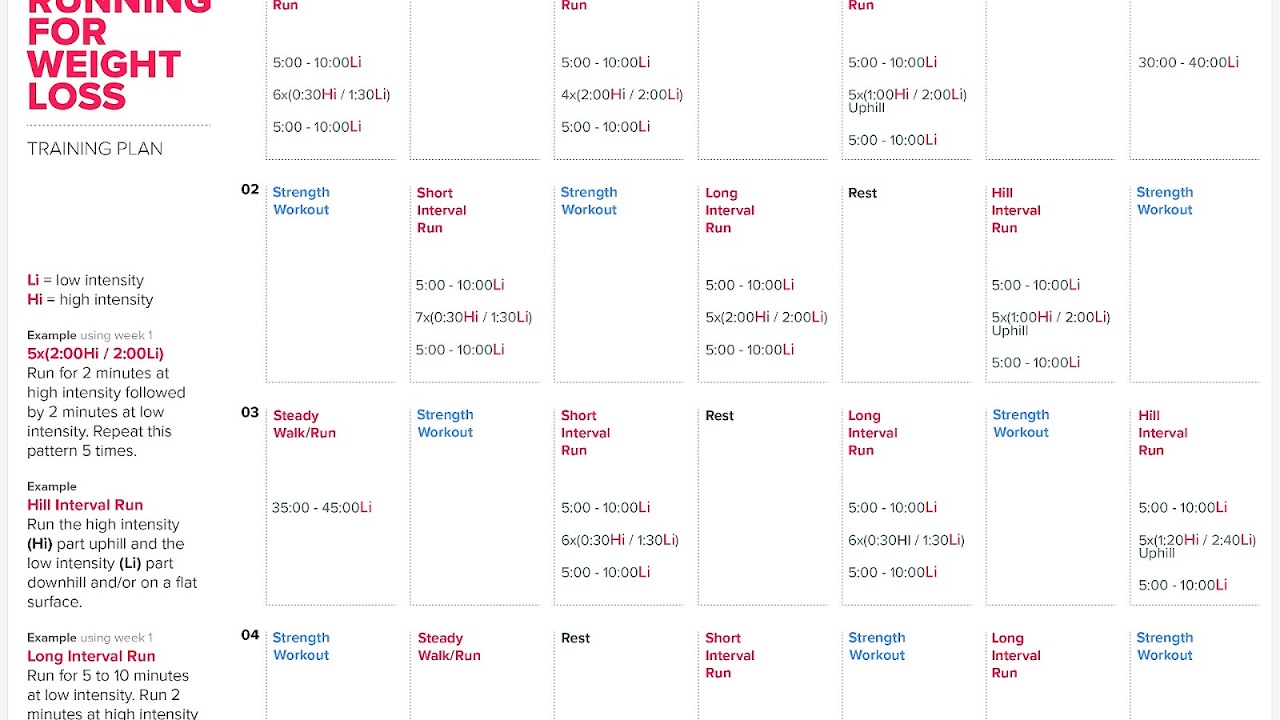The image size is (1280, 720).
Task: Open week 02 Long Interval Run heading
Action: (x=729, y=210)
